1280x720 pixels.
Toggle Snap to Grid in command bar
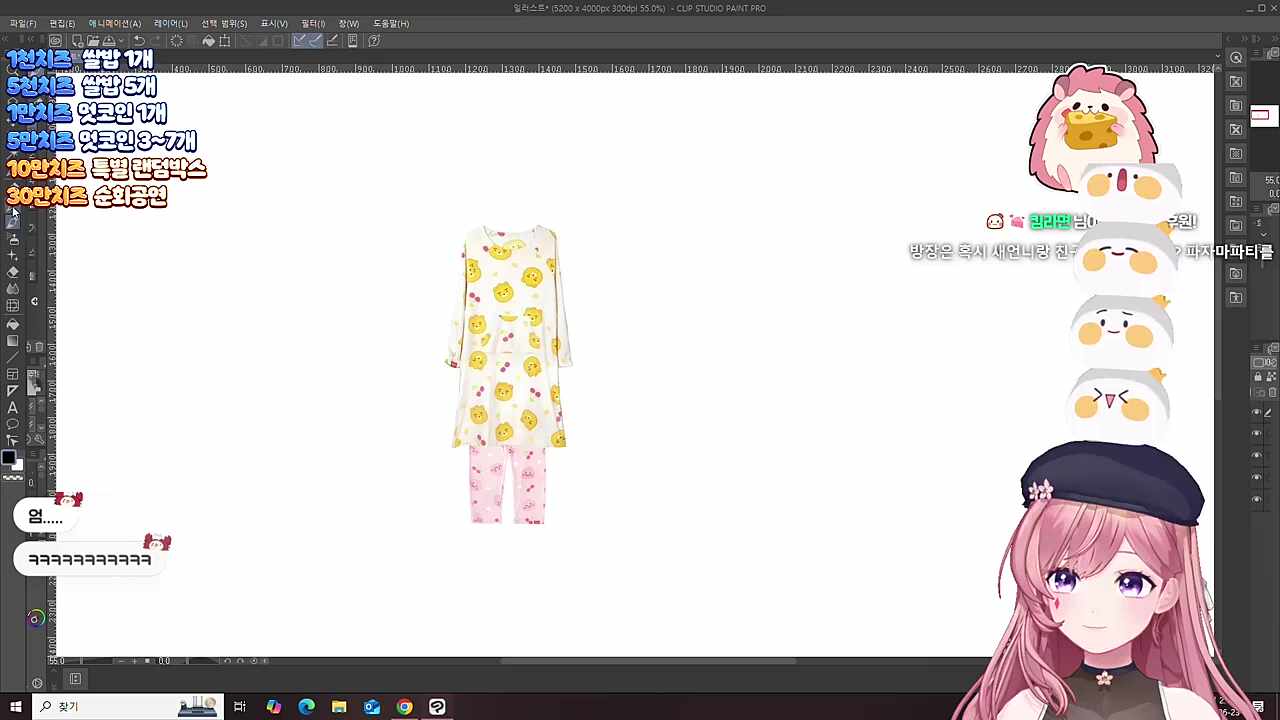pyautogui.click(x=333, y=41)
